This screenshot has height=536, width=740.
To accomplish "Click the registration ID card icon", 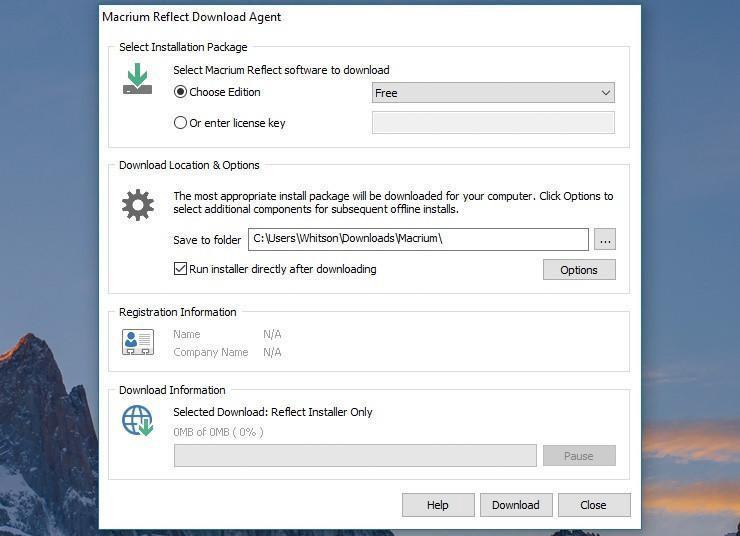I will tap(138, 342).
